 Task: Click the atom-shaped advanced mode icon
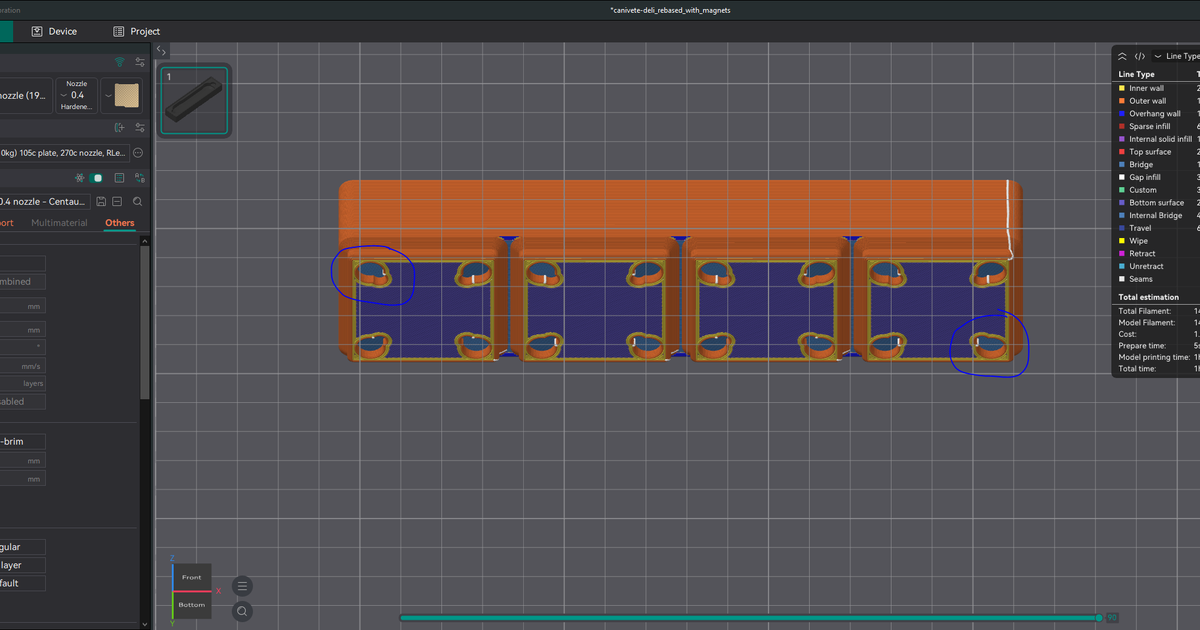80,177
